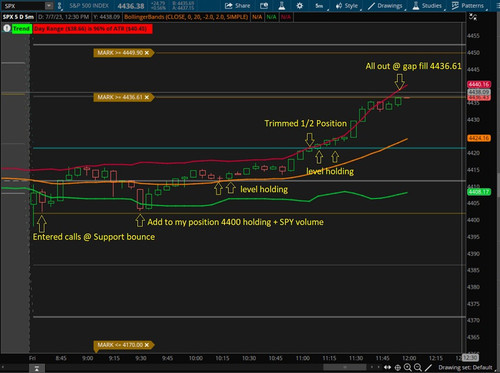
Task: Click the zoom in magnifier
Action: point(407,368)
